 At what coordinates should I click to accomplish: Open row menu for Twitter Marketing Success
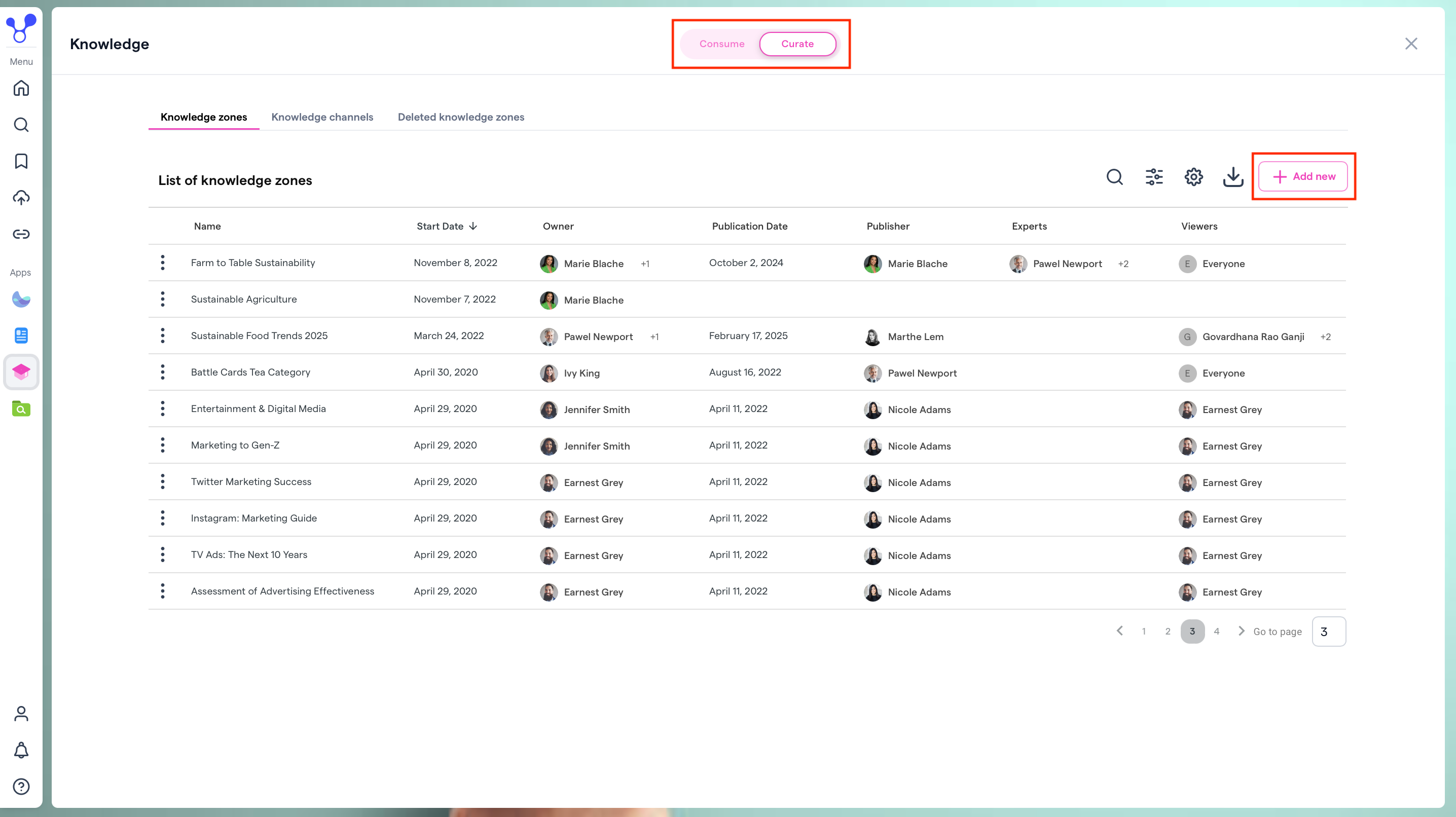click(163, 481)
